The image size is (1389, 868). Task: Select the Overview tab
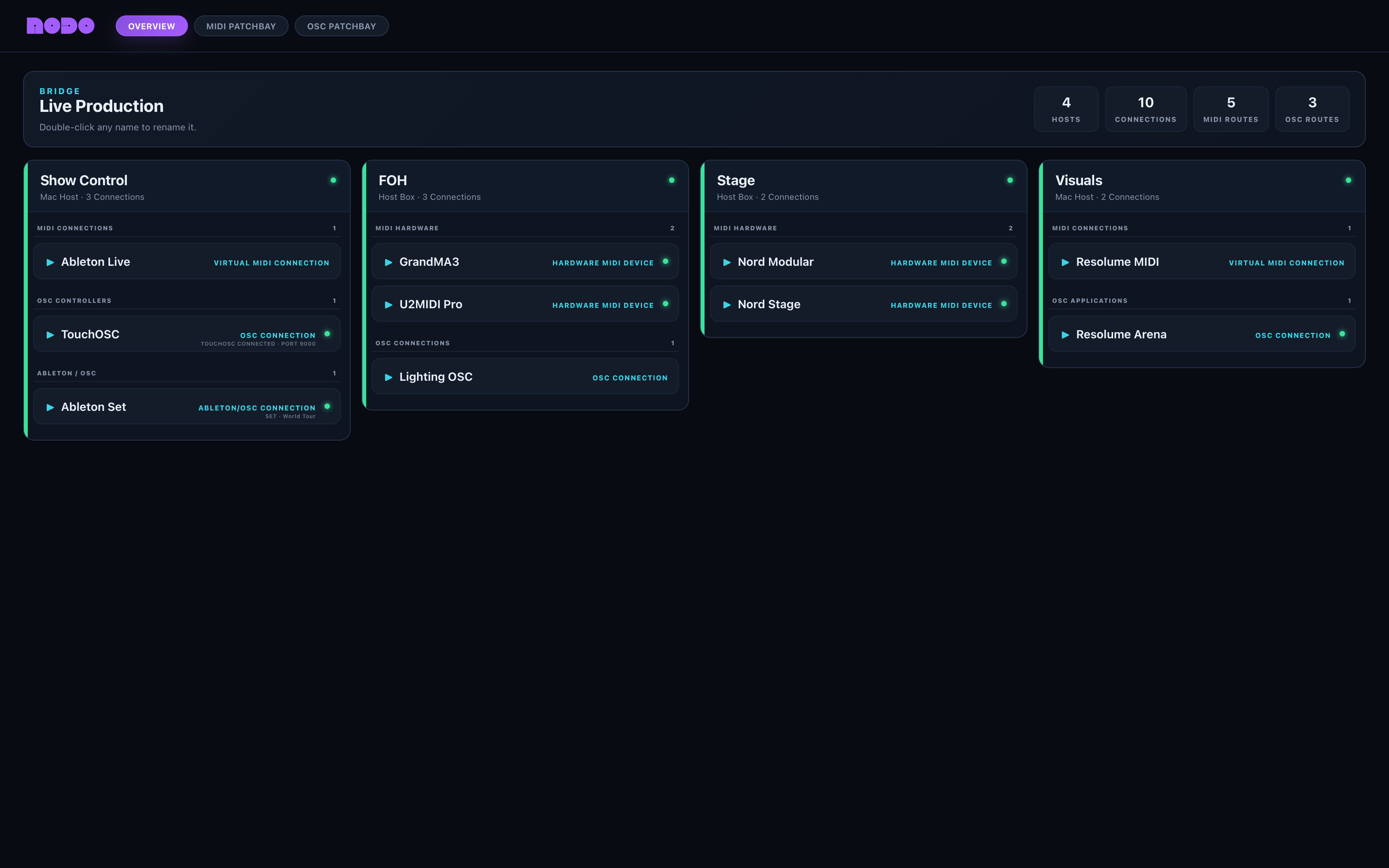152,26
